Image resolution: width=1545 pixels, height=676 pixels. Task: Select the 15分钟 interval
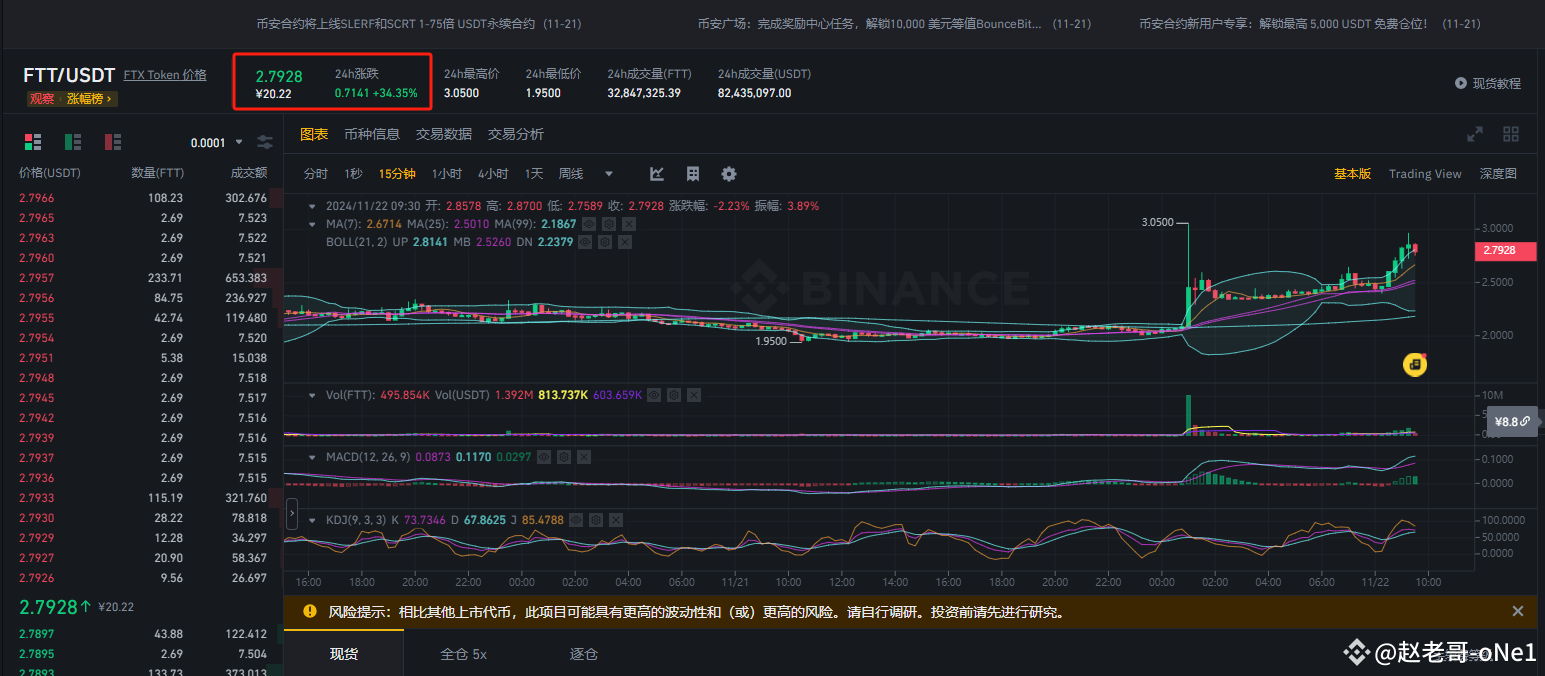click(397, 174)
